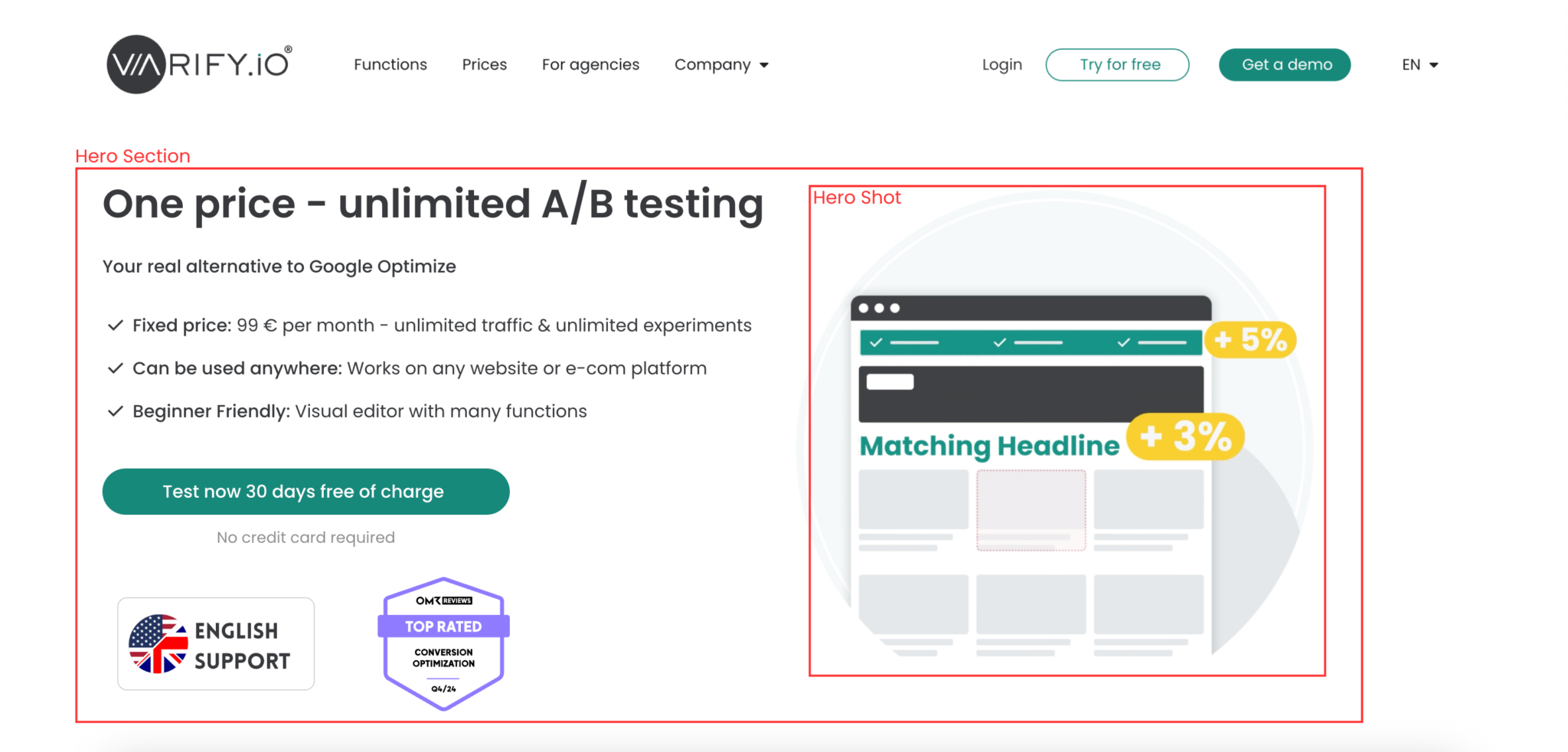Click the Login link
Image resolution: width=1568 pixels, height=752 pixels.
[x=1001, y=64]
